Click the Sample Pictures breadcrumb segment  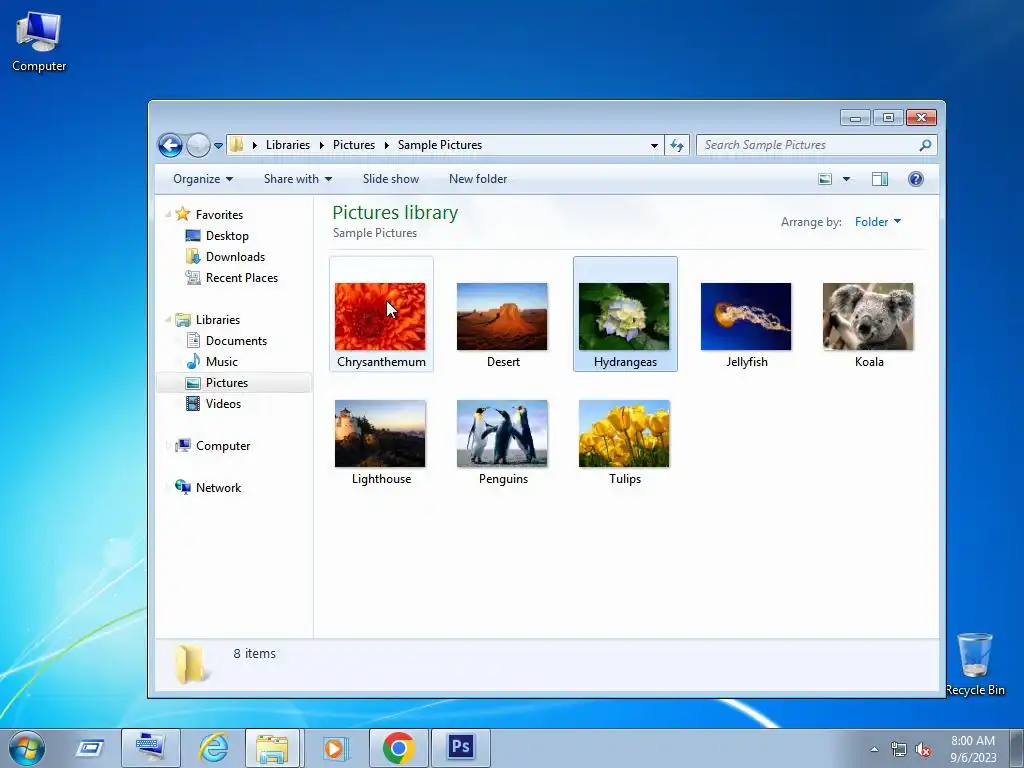(440, 145)
